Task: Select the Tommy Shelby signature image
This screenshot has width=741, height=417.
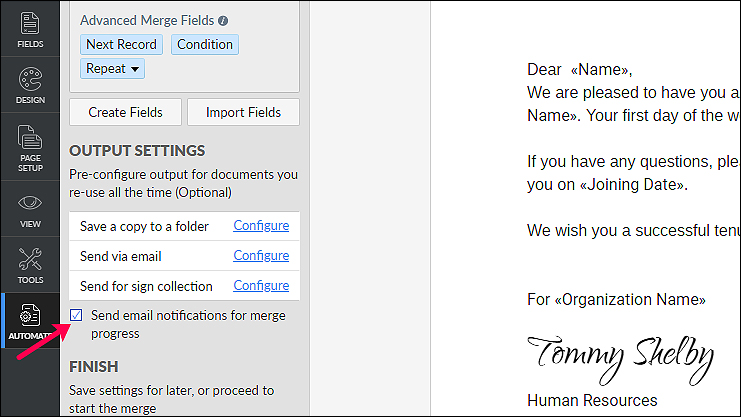Action: coord(620,359)
